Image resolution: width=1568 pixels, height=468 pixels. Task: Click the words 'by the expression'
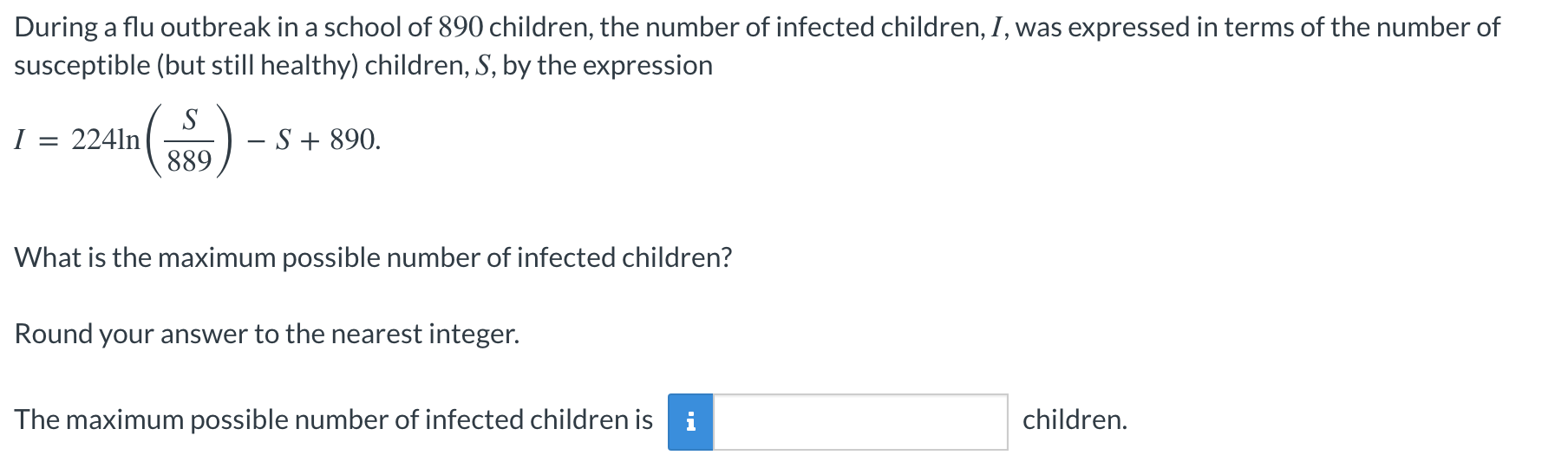click(607, 66)
